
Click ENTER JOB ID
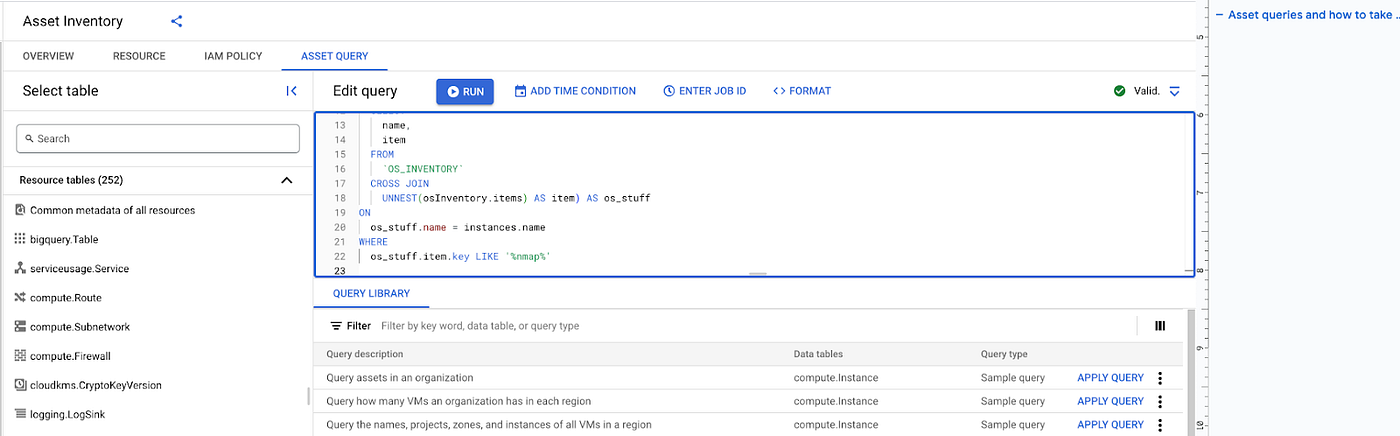click(704, 91)
